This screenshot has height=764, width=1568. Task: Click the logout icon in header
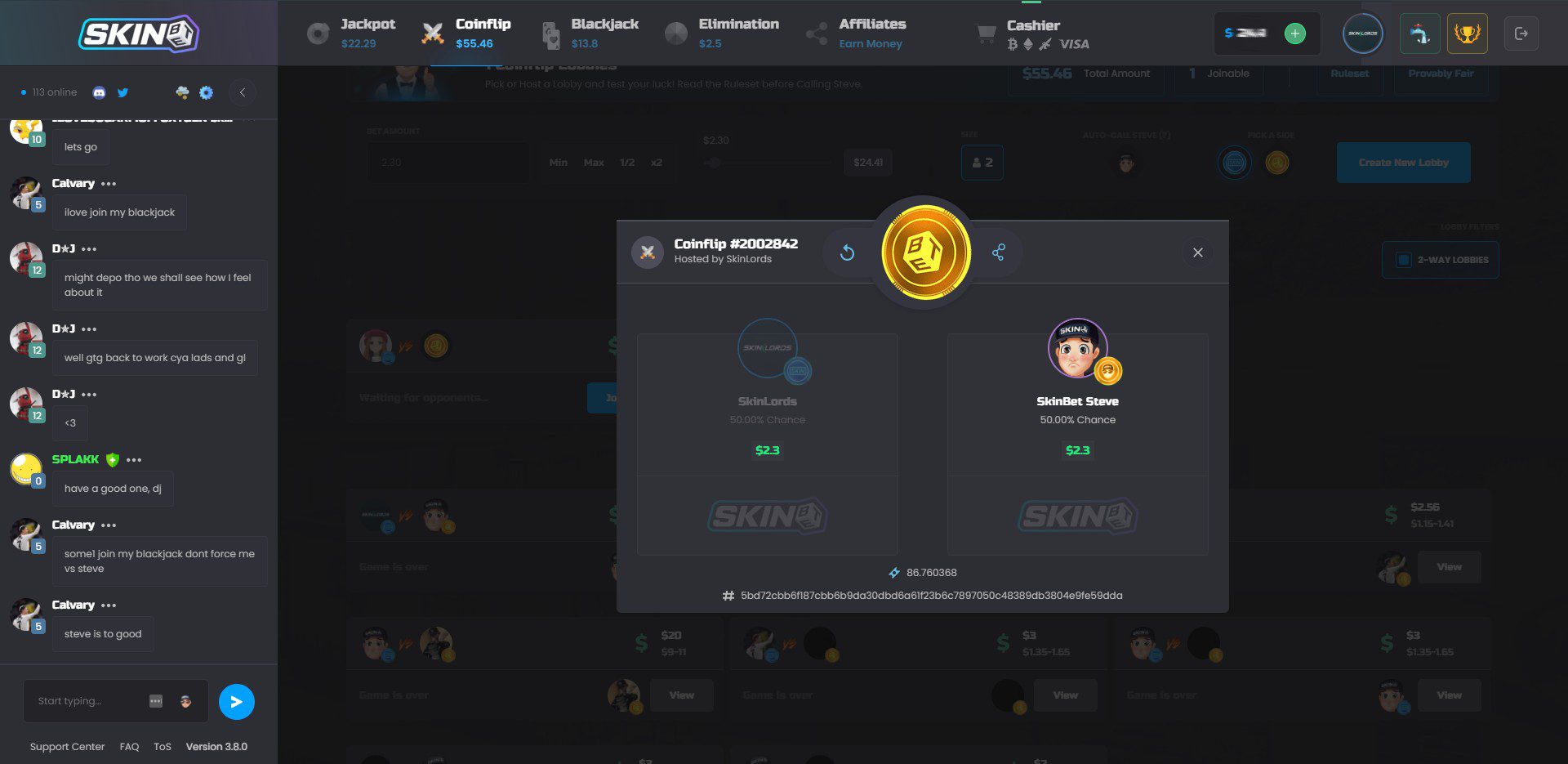pos(1521,34)
